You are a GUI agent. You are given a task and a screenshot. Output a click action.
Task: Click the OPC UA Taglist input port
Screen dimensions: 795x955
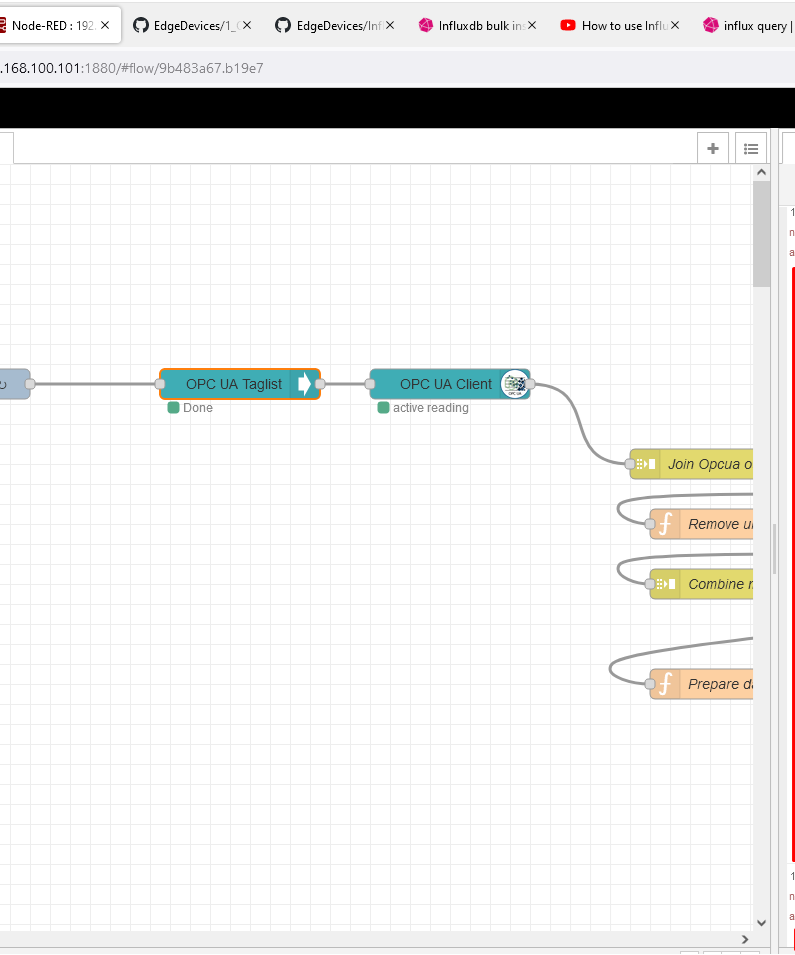click(160, 384)
